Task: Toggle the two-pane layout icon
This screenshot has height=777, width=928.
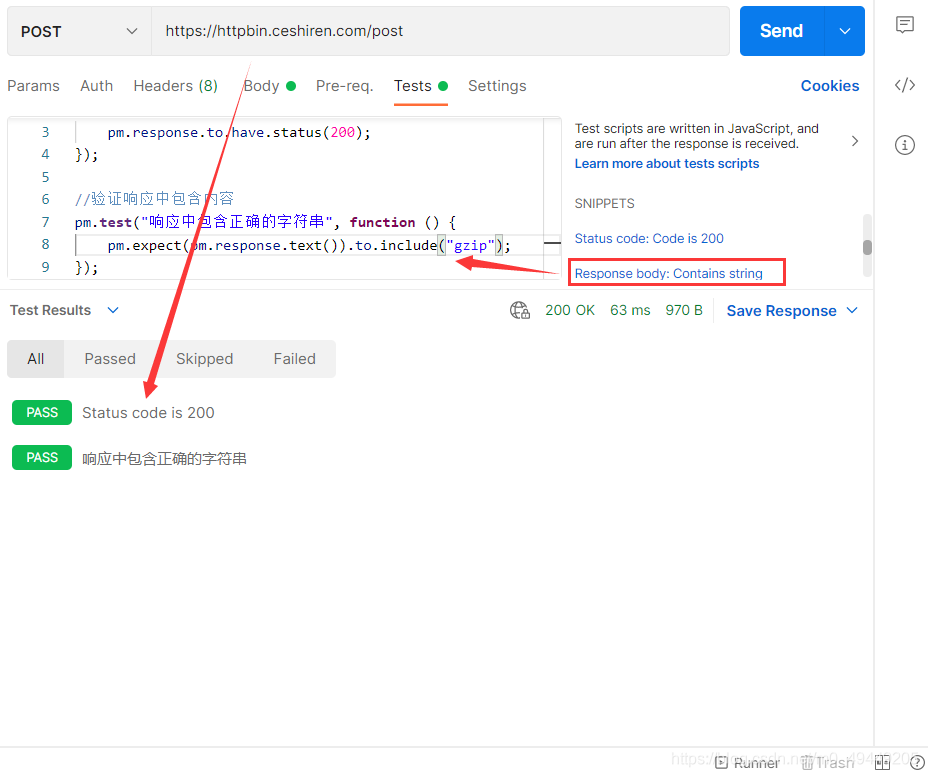Action: (882, 763)
